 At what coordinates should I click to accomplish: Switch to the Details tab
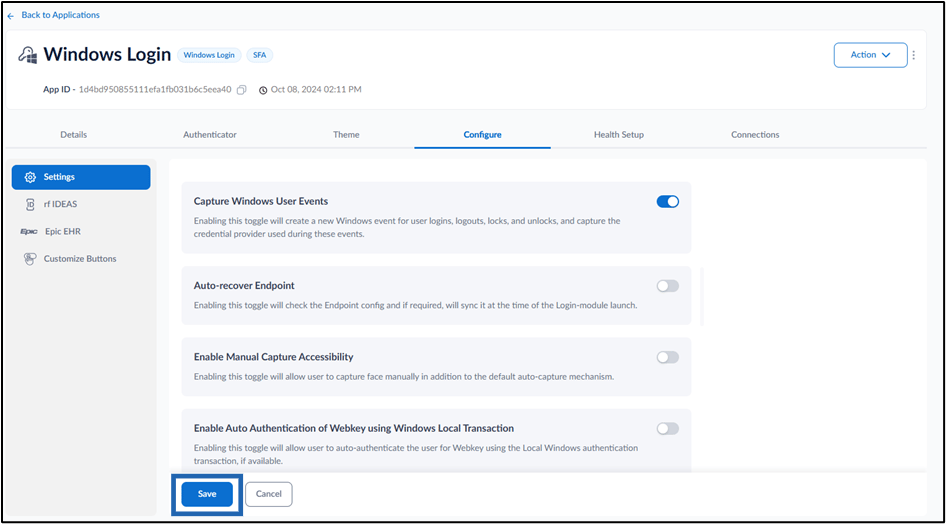pyautogui.click(x=74, y=134)
